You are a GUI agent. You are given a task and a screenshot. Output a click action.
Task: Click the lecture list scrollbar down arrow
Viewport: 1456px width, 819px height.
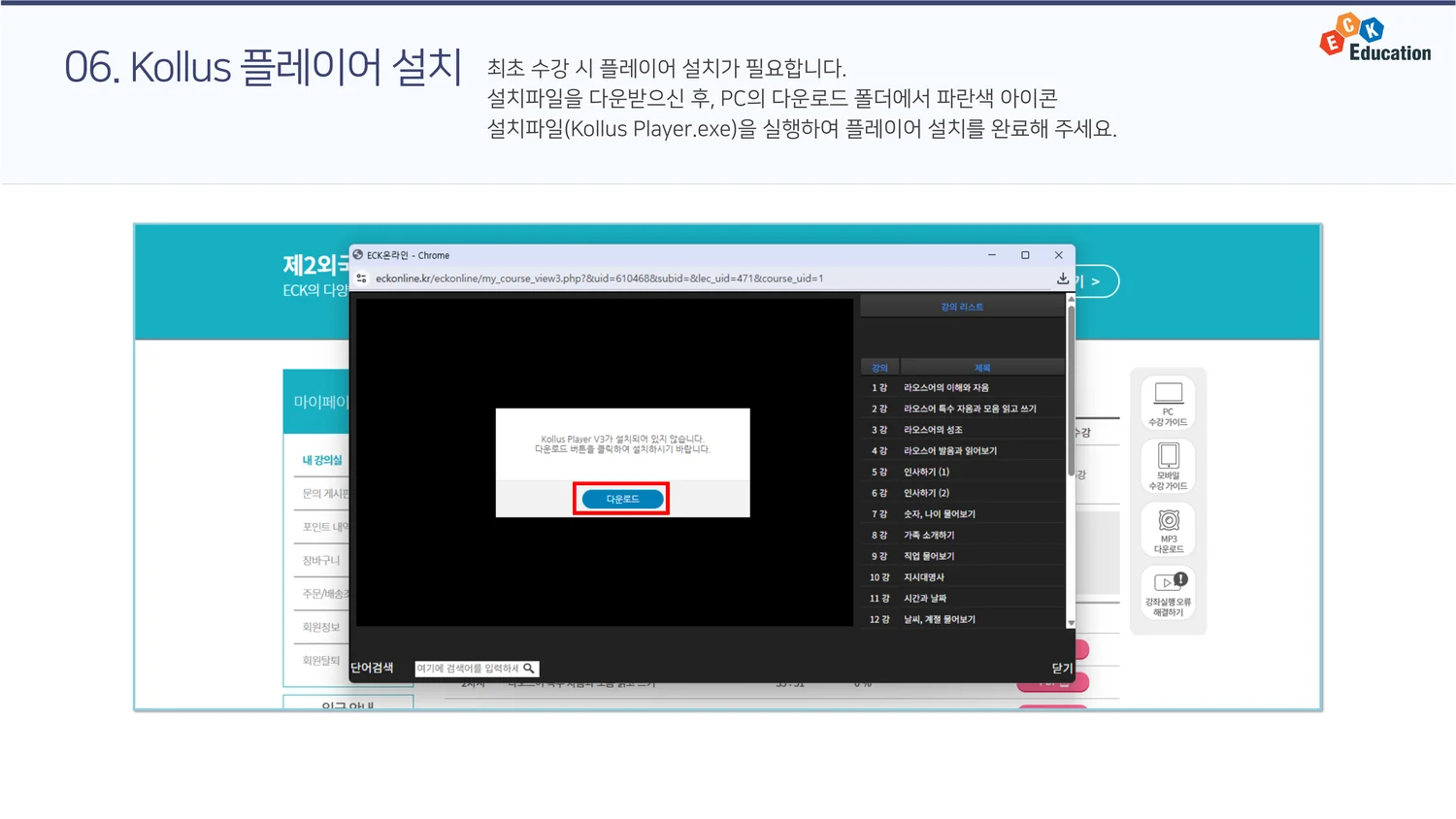1071,623
